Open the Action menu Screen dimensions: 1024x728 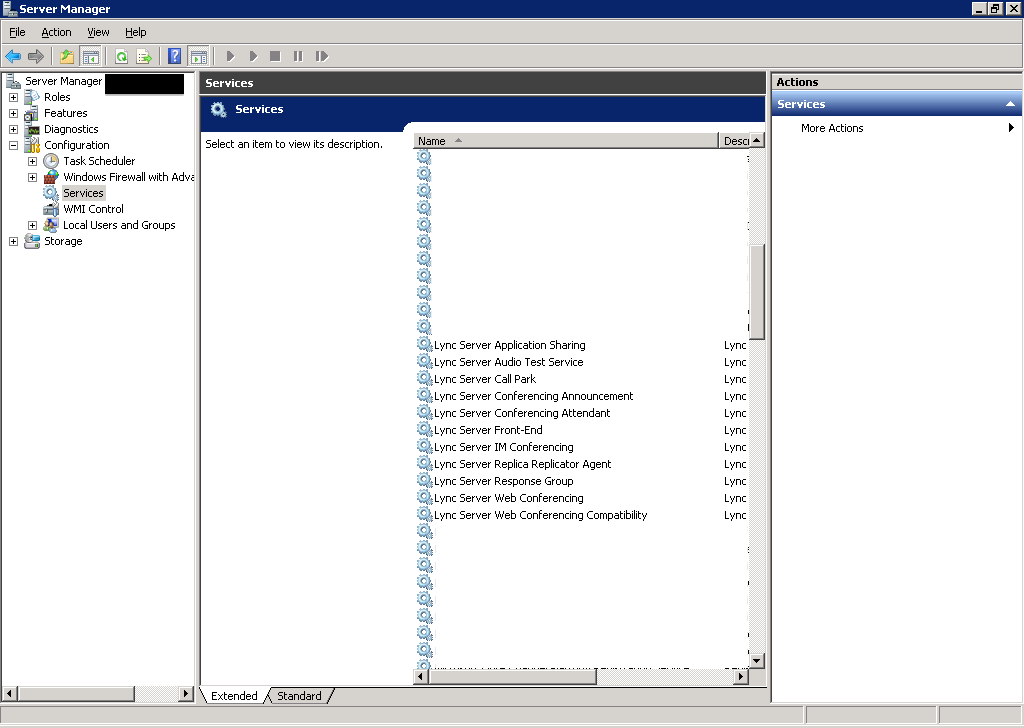coord(56,32)
